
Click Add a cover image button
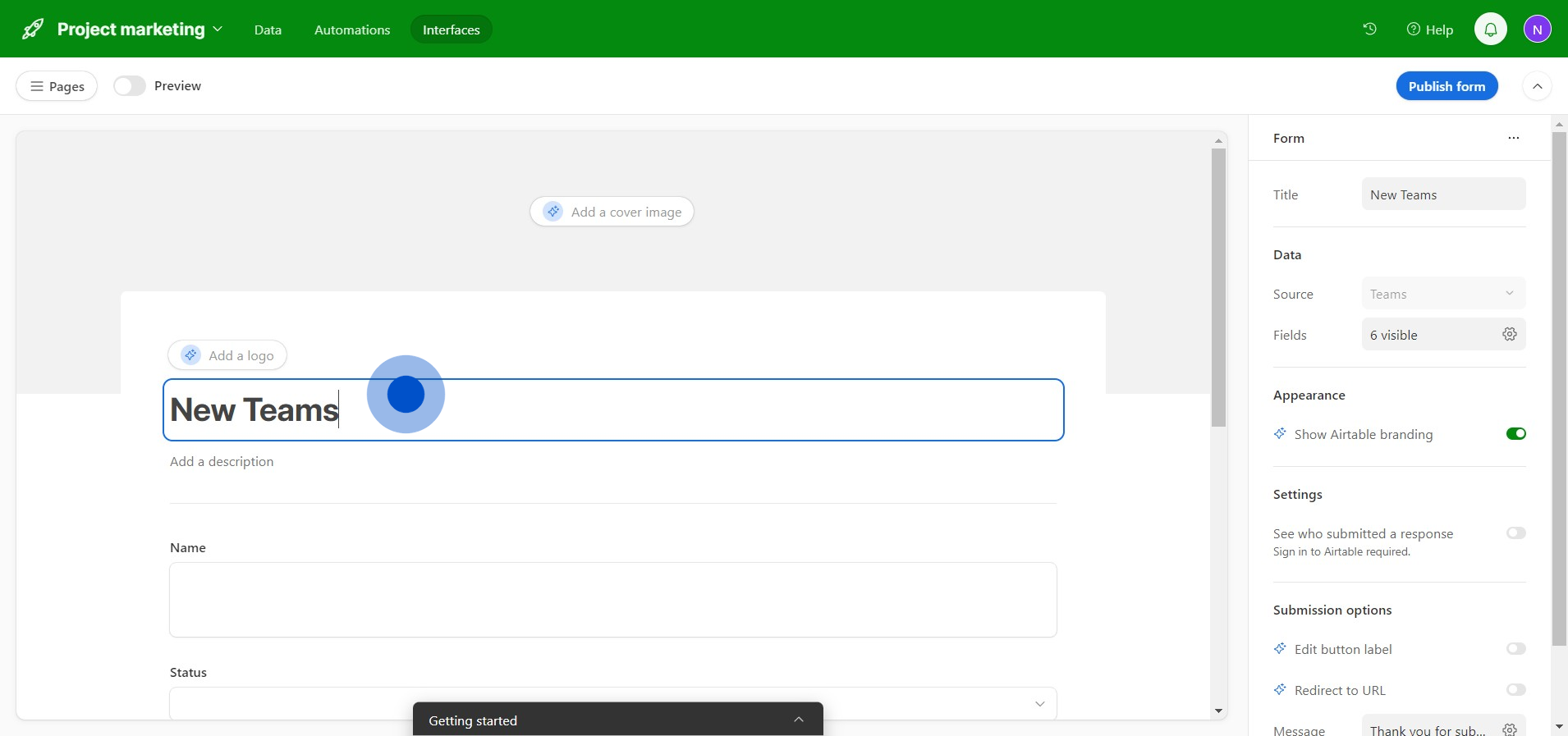coord(612,212)
